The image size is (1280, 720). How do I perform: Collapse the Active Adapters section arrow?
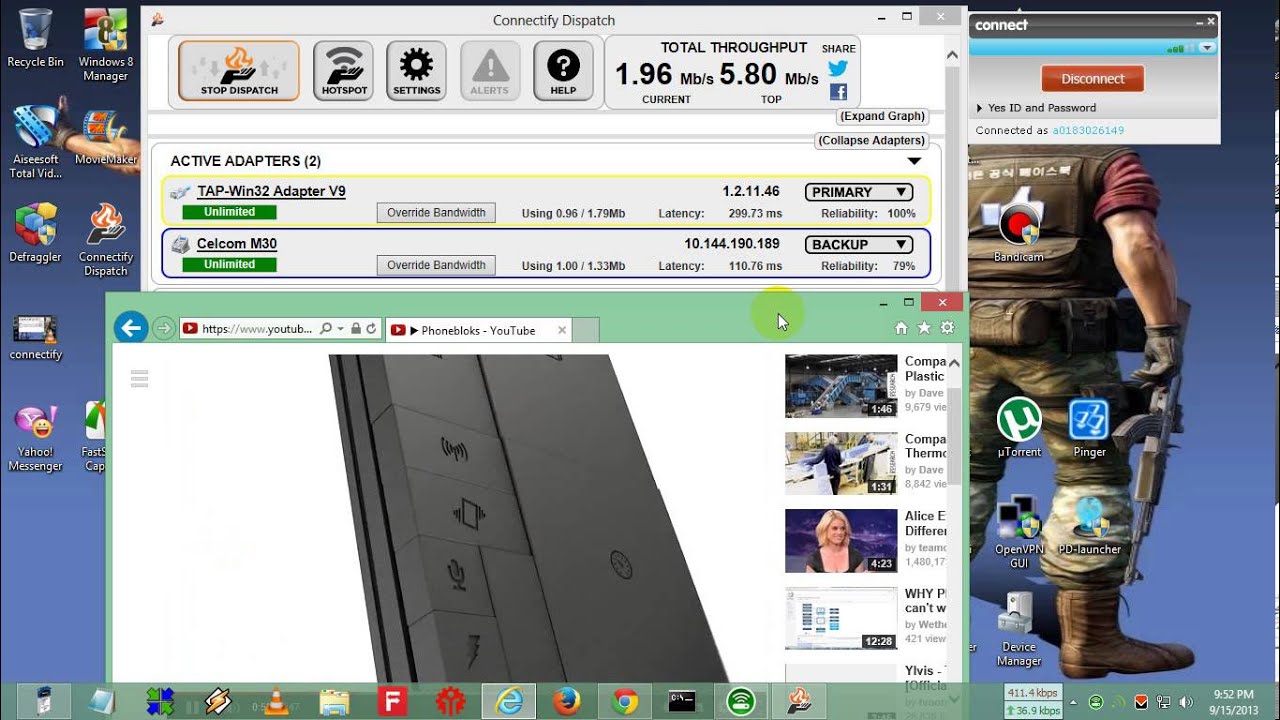(x=914, y=161)
